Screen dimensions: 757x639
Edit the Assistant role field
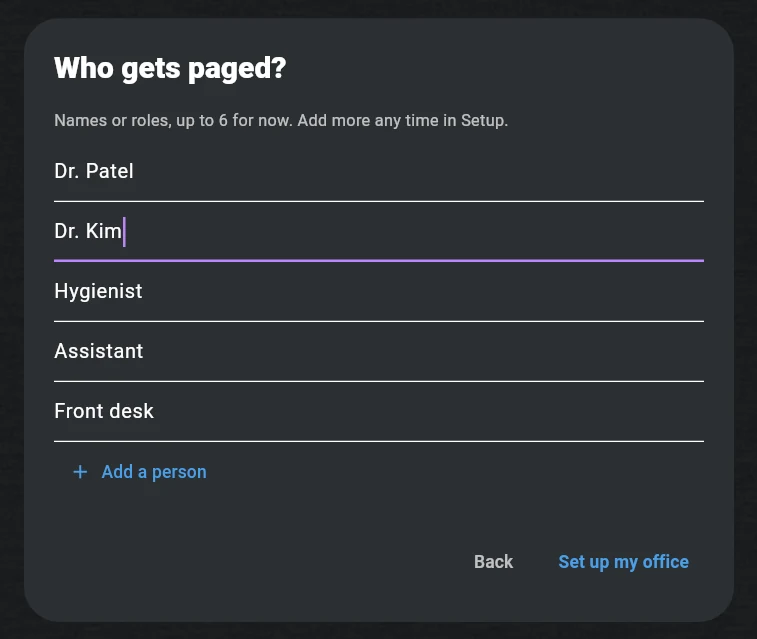(x=379, y=352)
